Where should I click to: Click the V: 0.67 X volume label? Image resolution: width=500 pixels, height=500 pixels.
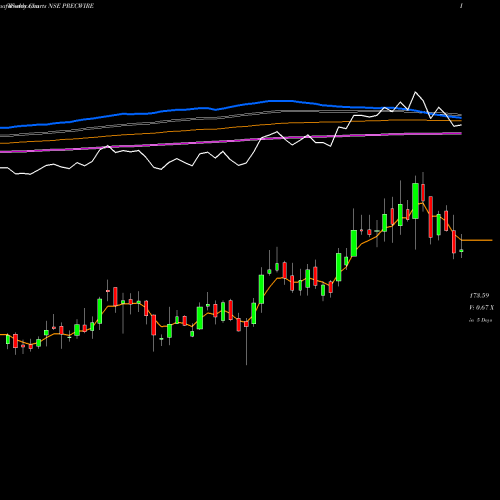pyautogui.click(x=481, y=308)
